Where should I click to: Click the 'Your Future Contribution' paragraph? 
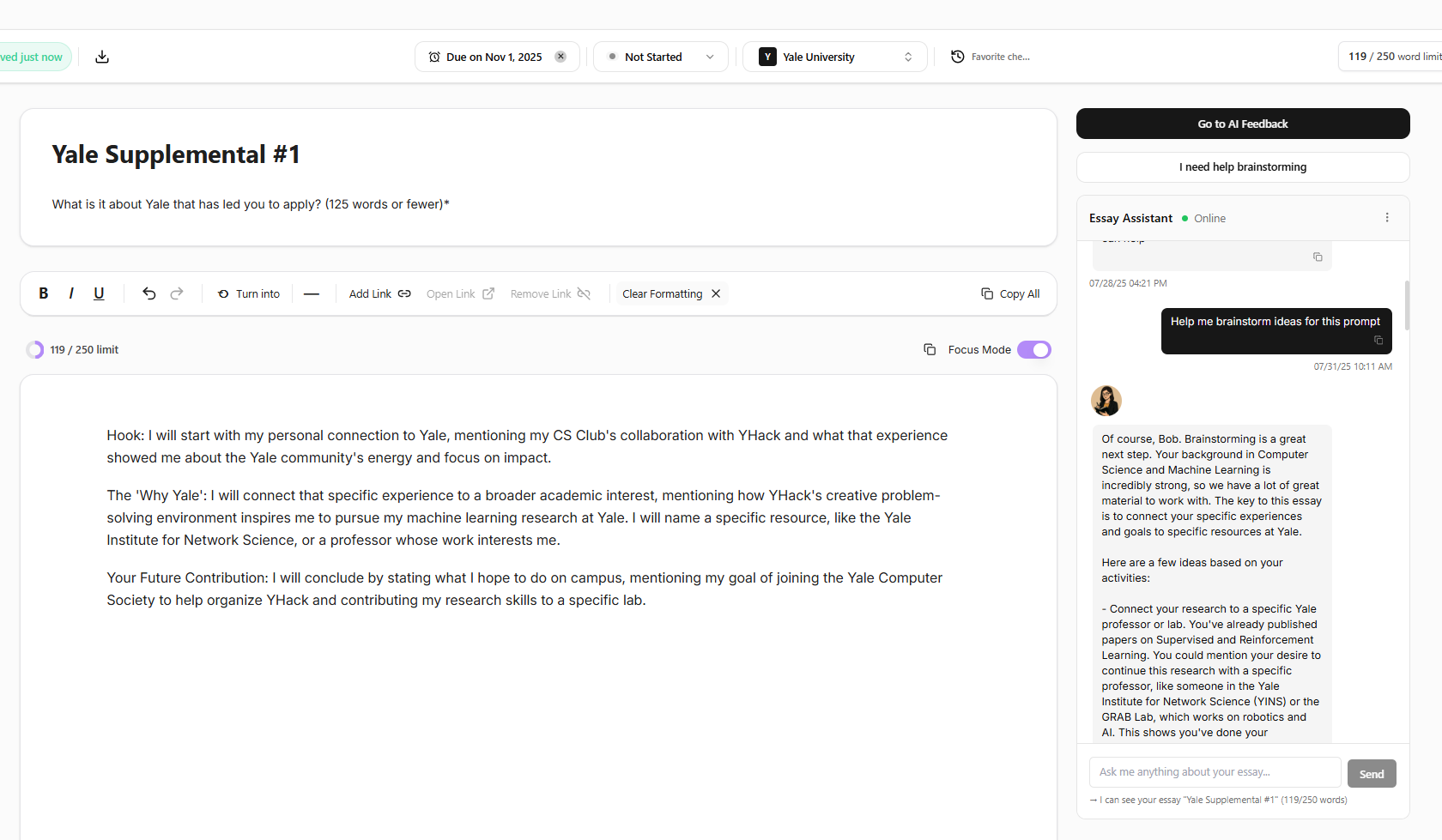524,589
